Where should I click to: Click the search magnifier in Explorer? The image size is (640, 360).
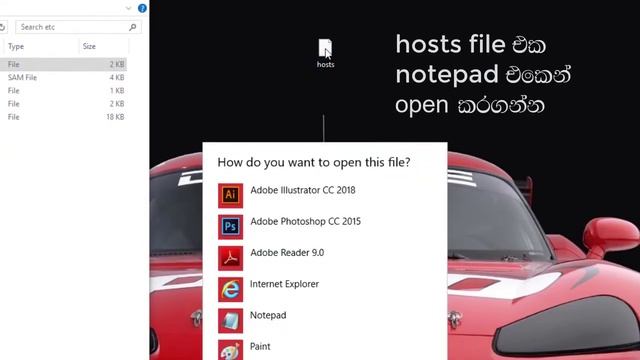[x=132, y=27]
